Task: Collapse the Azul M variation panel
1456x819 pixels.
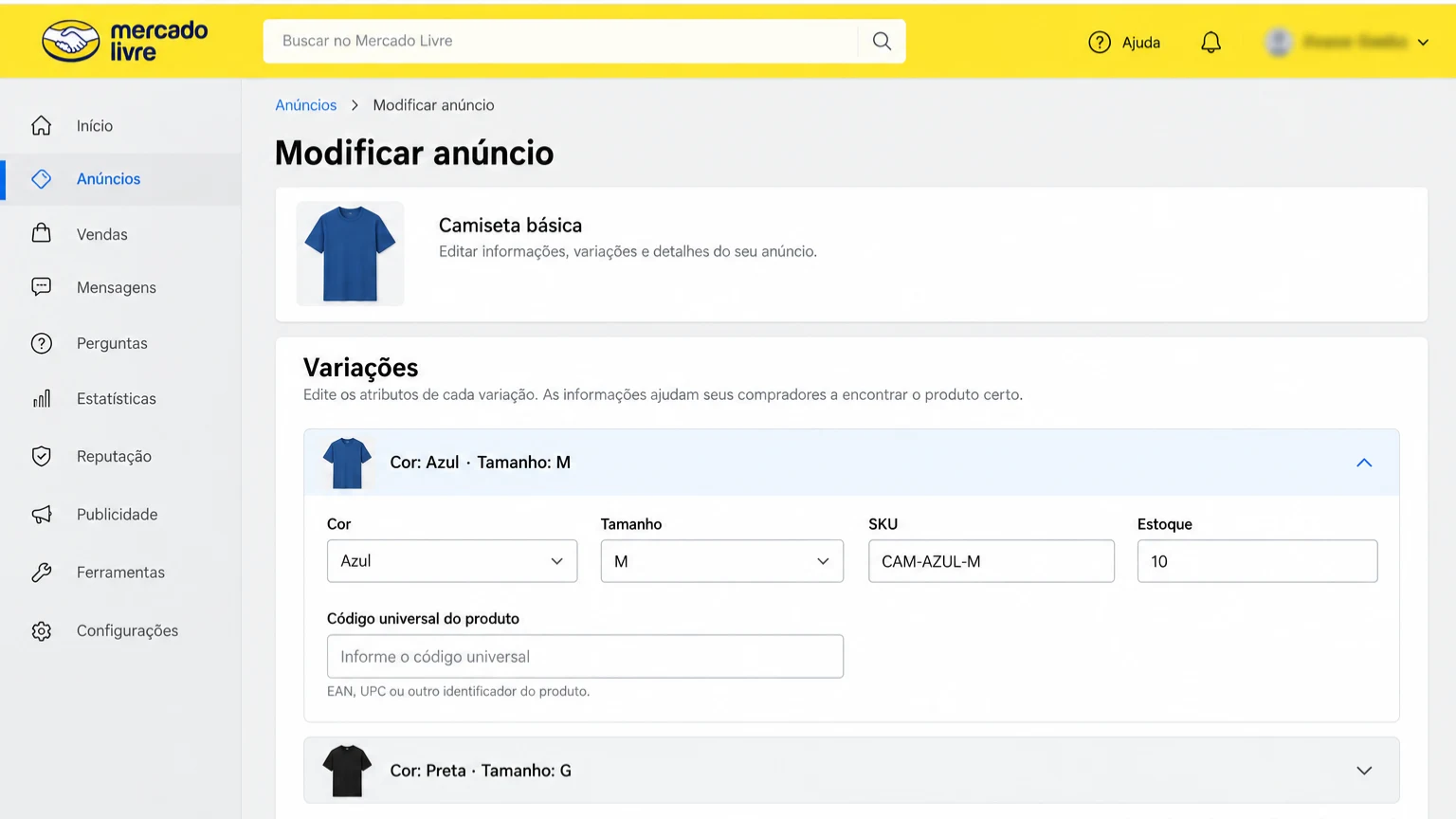Action: [1364, 463]
